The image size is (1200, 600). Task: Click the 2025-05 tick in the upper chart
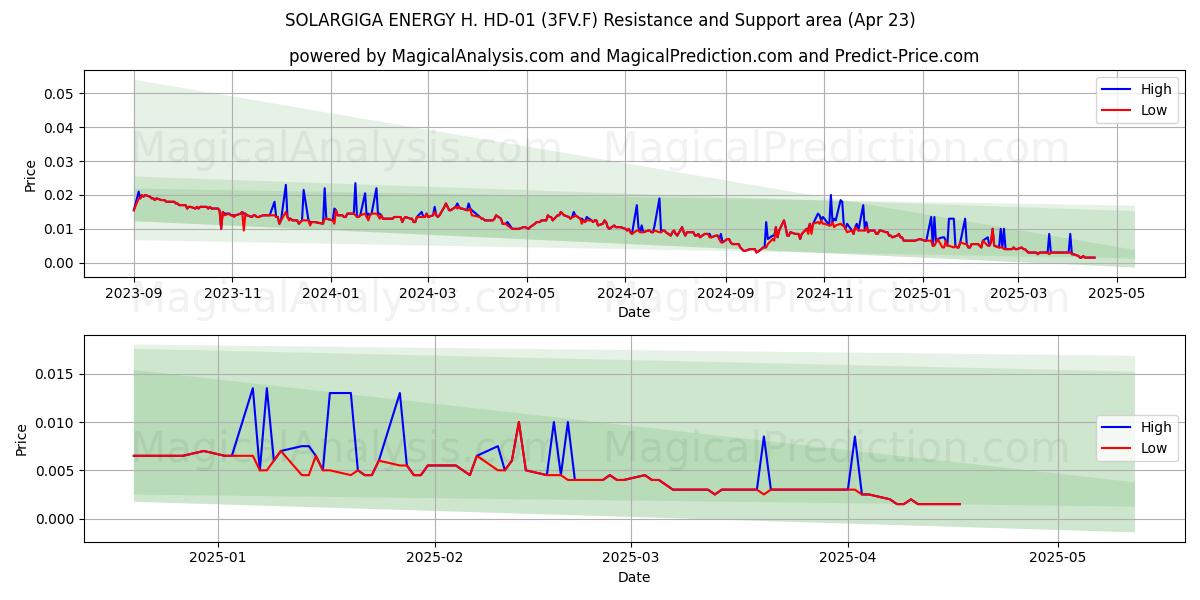coord(1116,294)
